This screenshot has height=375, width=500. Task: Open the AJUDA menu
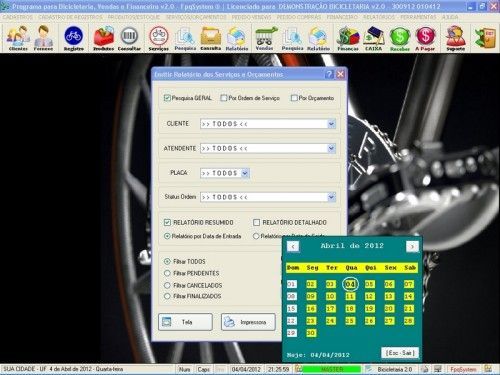click(x=450, y=17)
